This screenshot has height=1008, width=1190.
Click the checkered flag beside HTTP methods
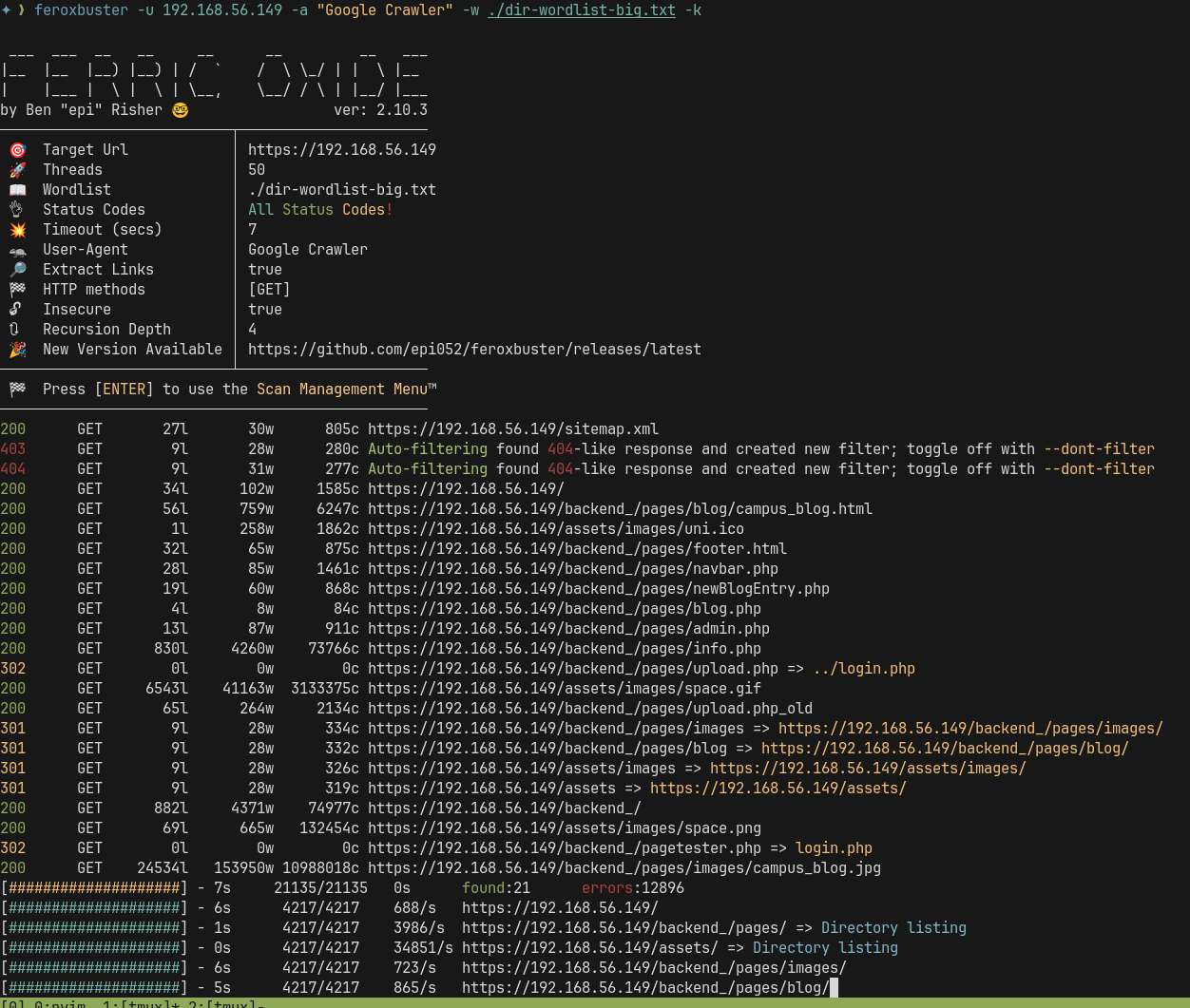click(17, 290)
